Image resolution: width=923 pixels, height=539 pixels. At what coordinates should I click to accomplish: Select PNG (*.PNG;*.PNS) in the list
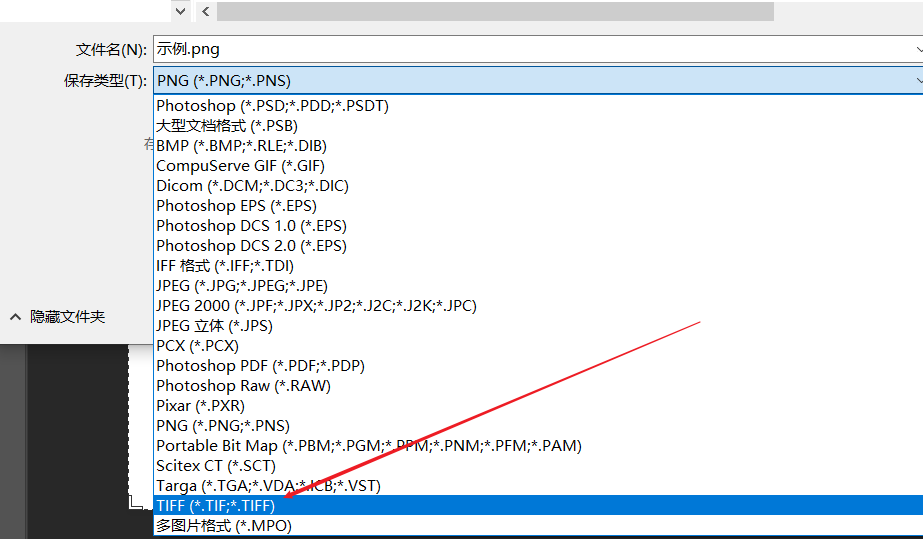pyautogui.click(x=538, y=426)
